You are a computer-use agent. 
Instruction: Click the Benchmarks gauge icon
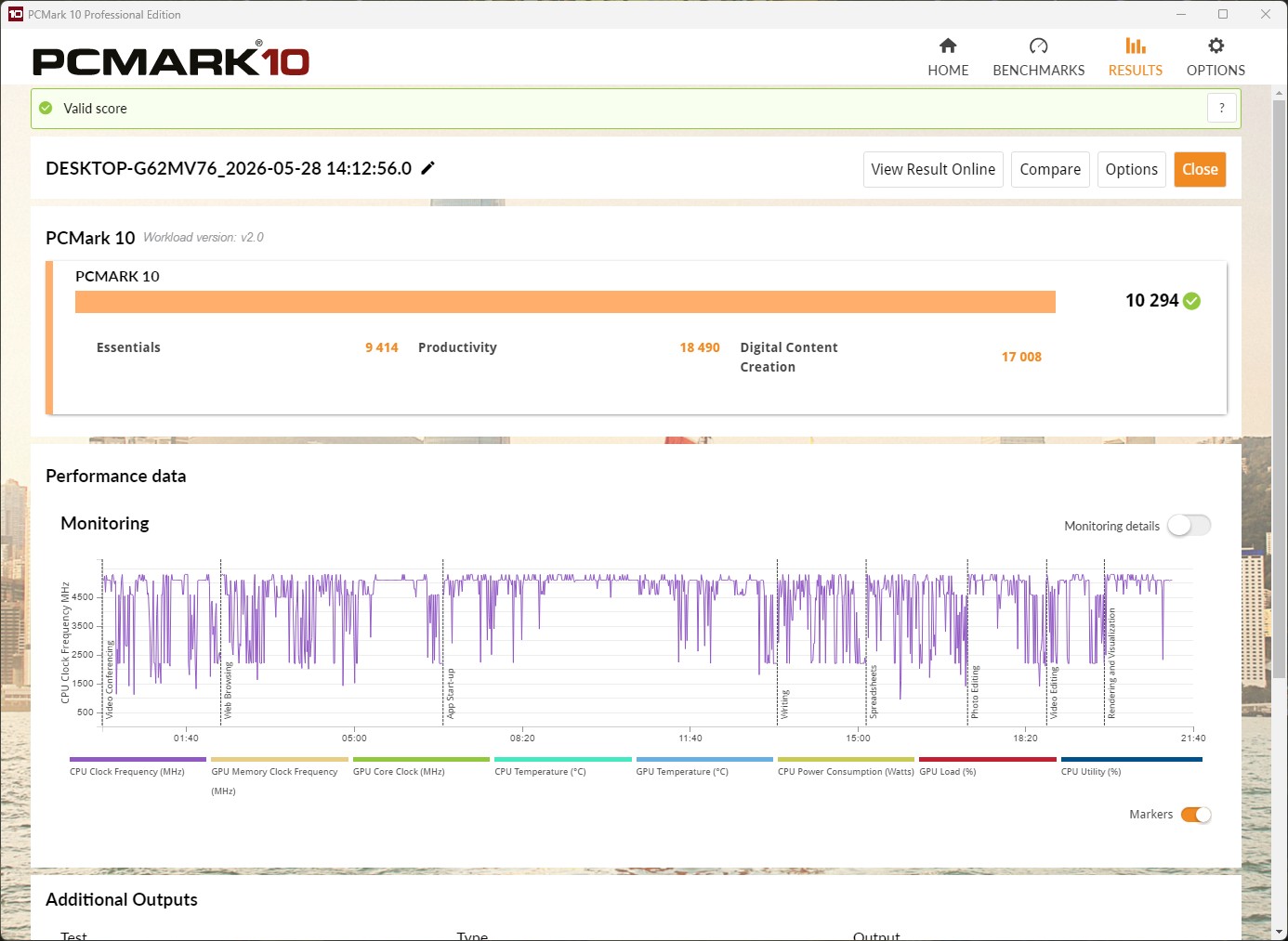(1038, 46)
